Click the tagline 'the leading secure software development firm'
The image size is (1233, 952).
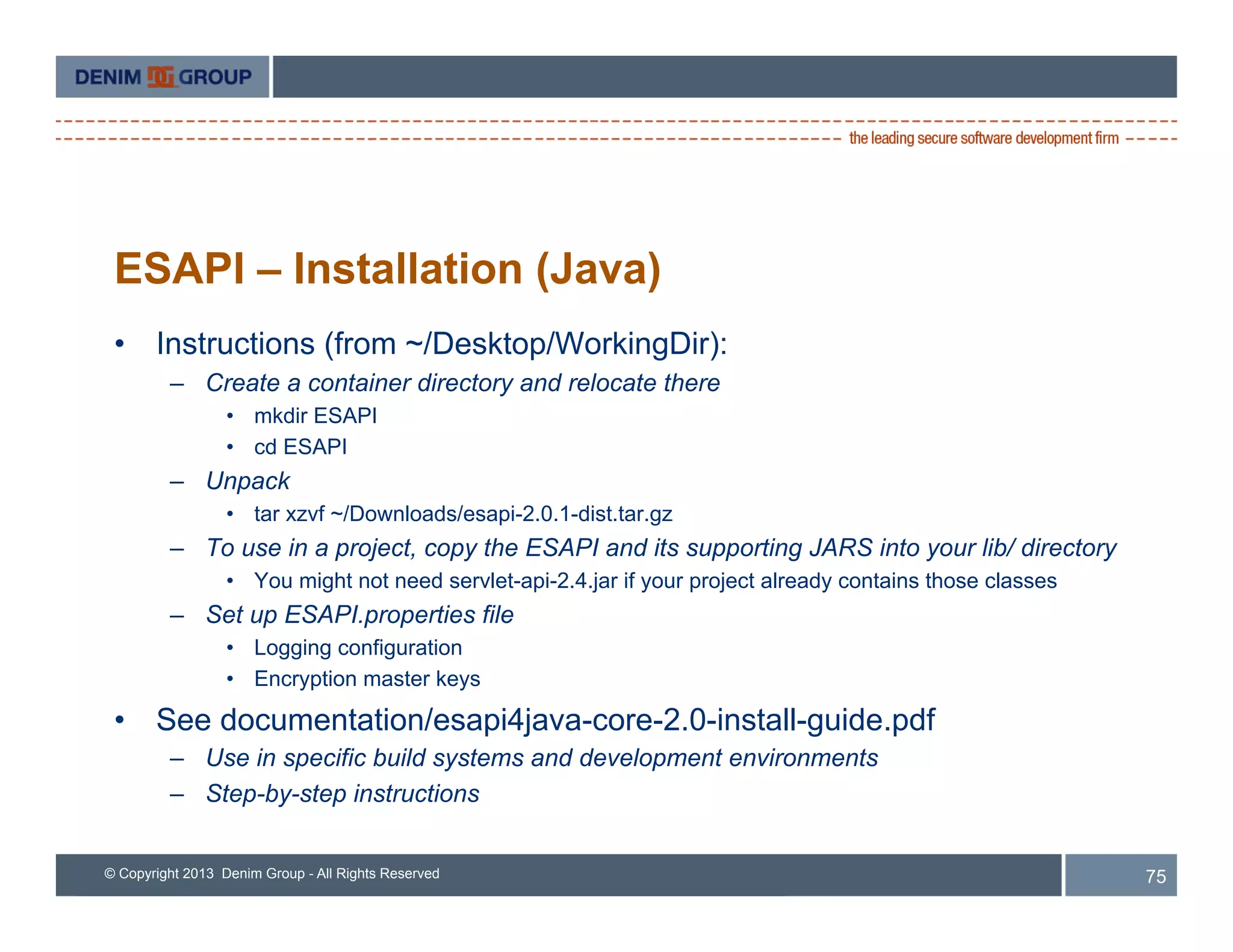pyautogui.click(x=983, y=138)
